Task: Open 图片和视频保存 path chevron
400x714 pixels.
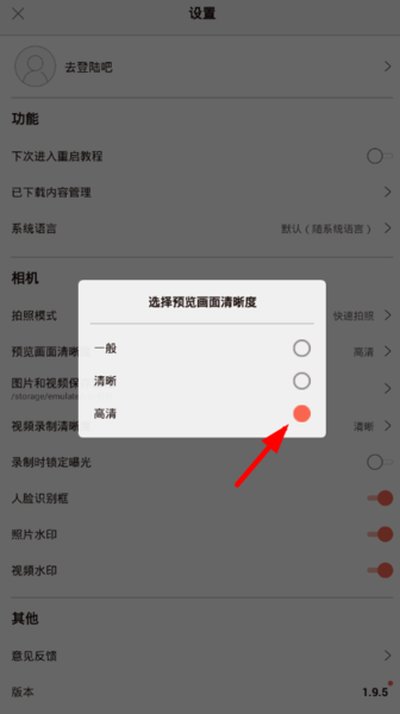Action: (x=387, y=388)
